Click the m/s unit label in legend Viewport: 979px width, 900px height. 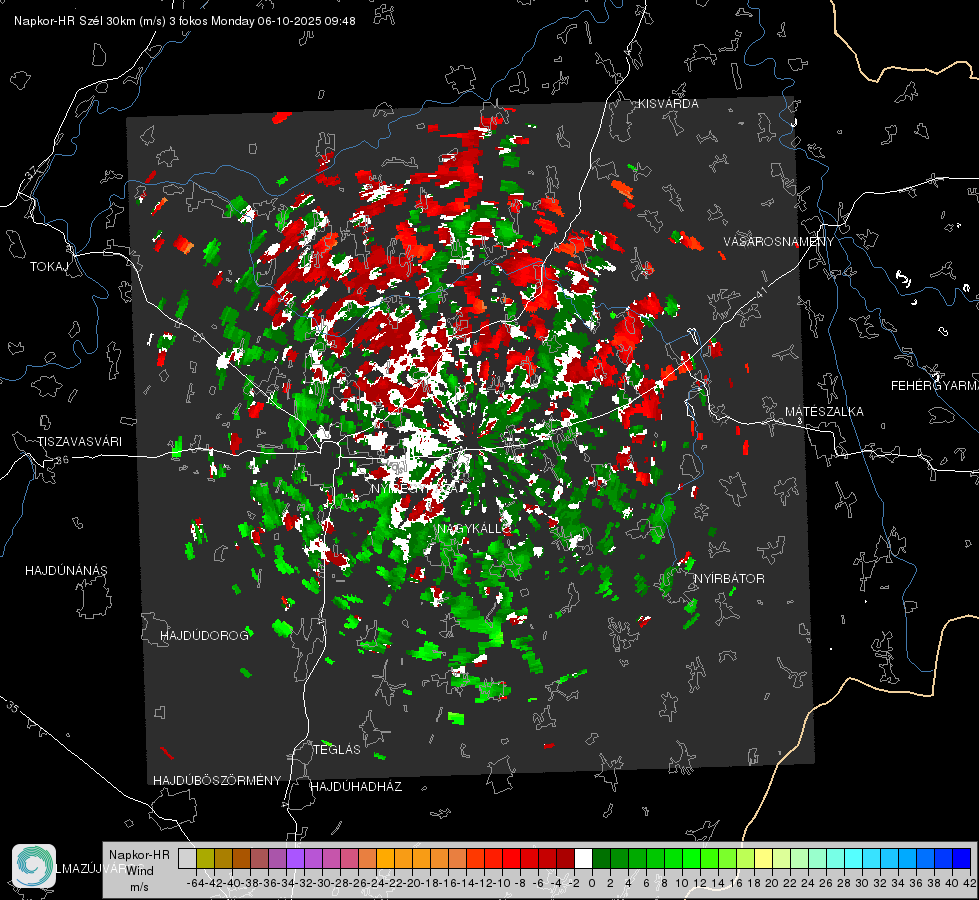[139, 886]
